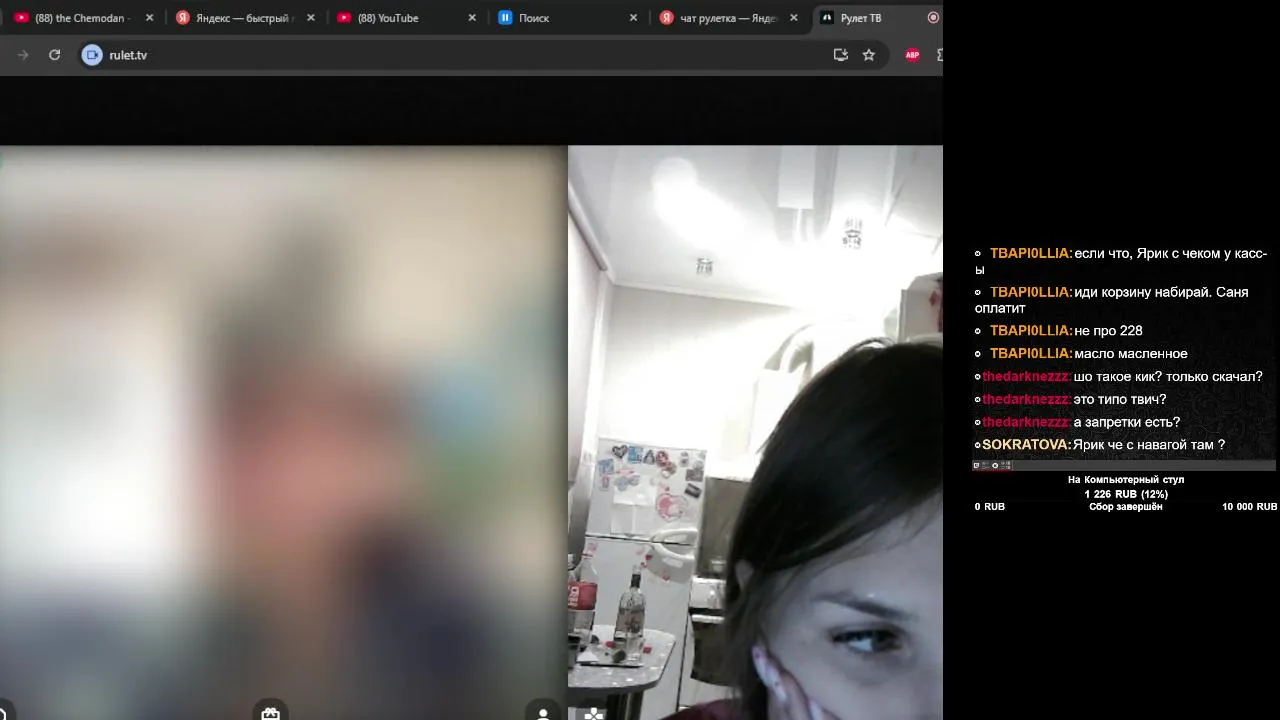1280x720 pixels.
Task: Click the blurred stranger video panel
Action: coord(283,432)
